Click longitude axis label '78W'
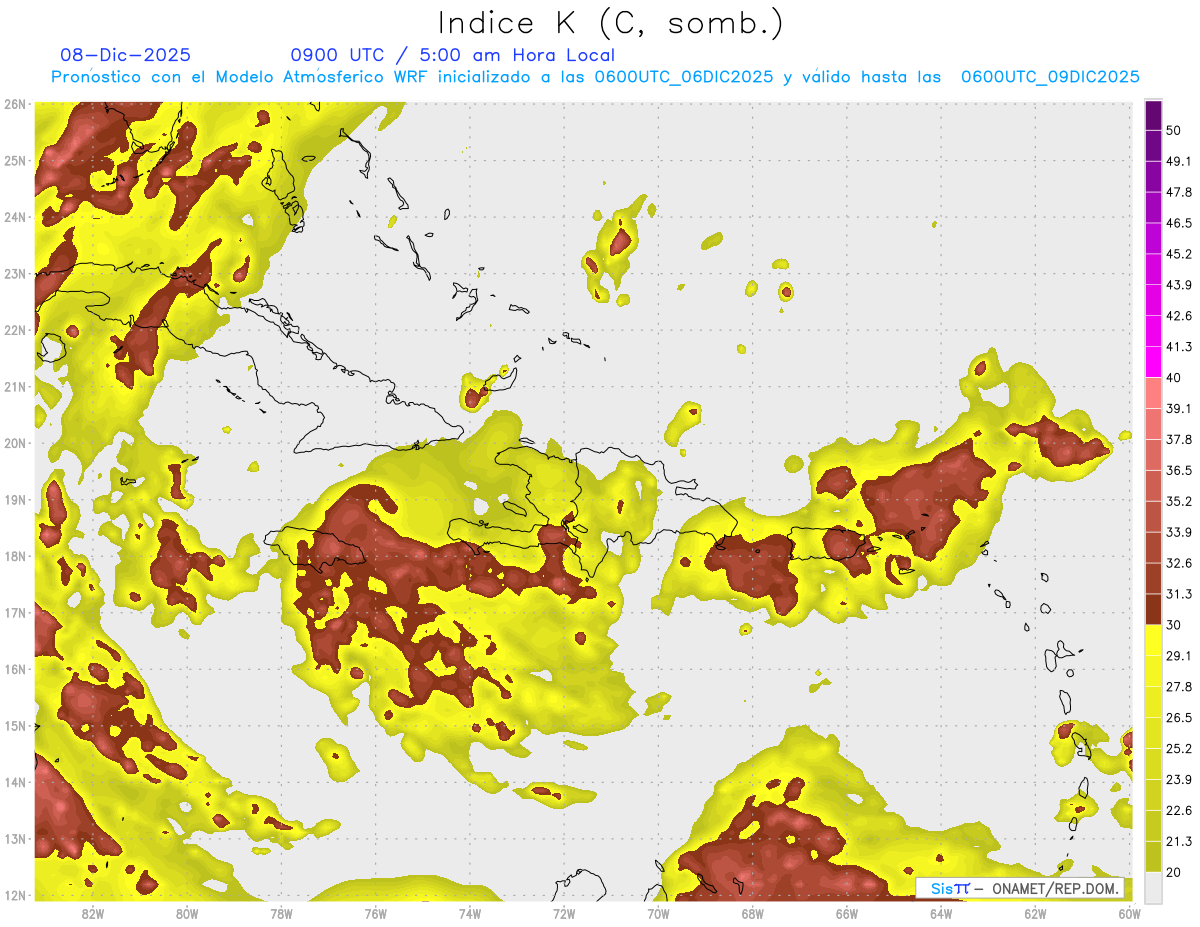 (x=281, y=914)
